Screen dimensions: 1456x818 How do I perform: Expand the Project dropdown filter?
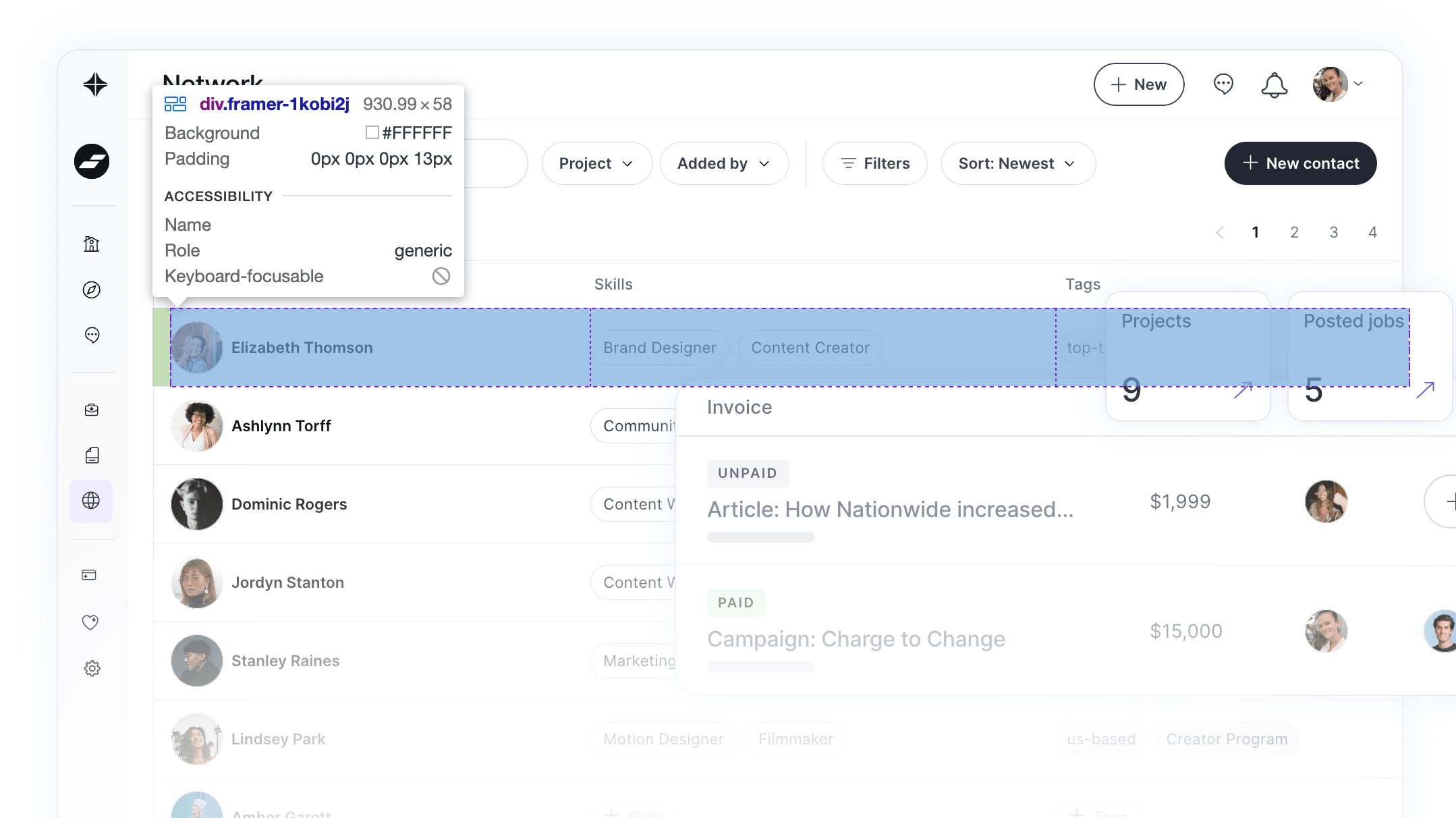click(x=596, y=163)
